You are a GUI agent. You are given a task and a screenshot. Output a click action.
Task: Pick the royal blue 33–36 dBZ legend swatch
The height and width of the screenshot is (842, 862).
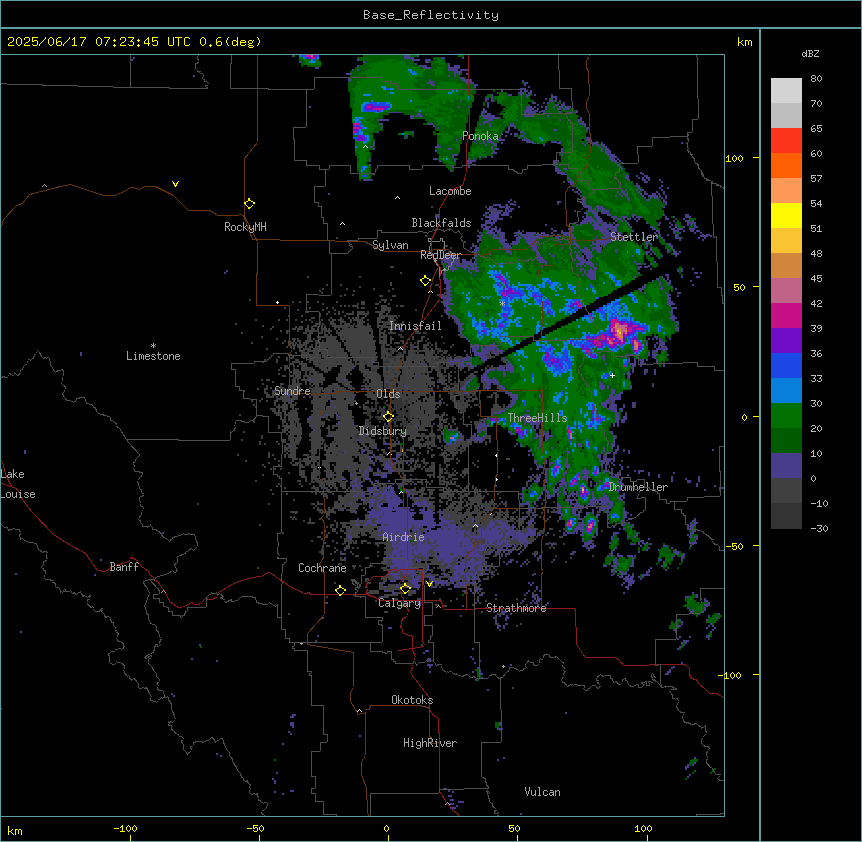pyautogui.click(x=786, y=365)
